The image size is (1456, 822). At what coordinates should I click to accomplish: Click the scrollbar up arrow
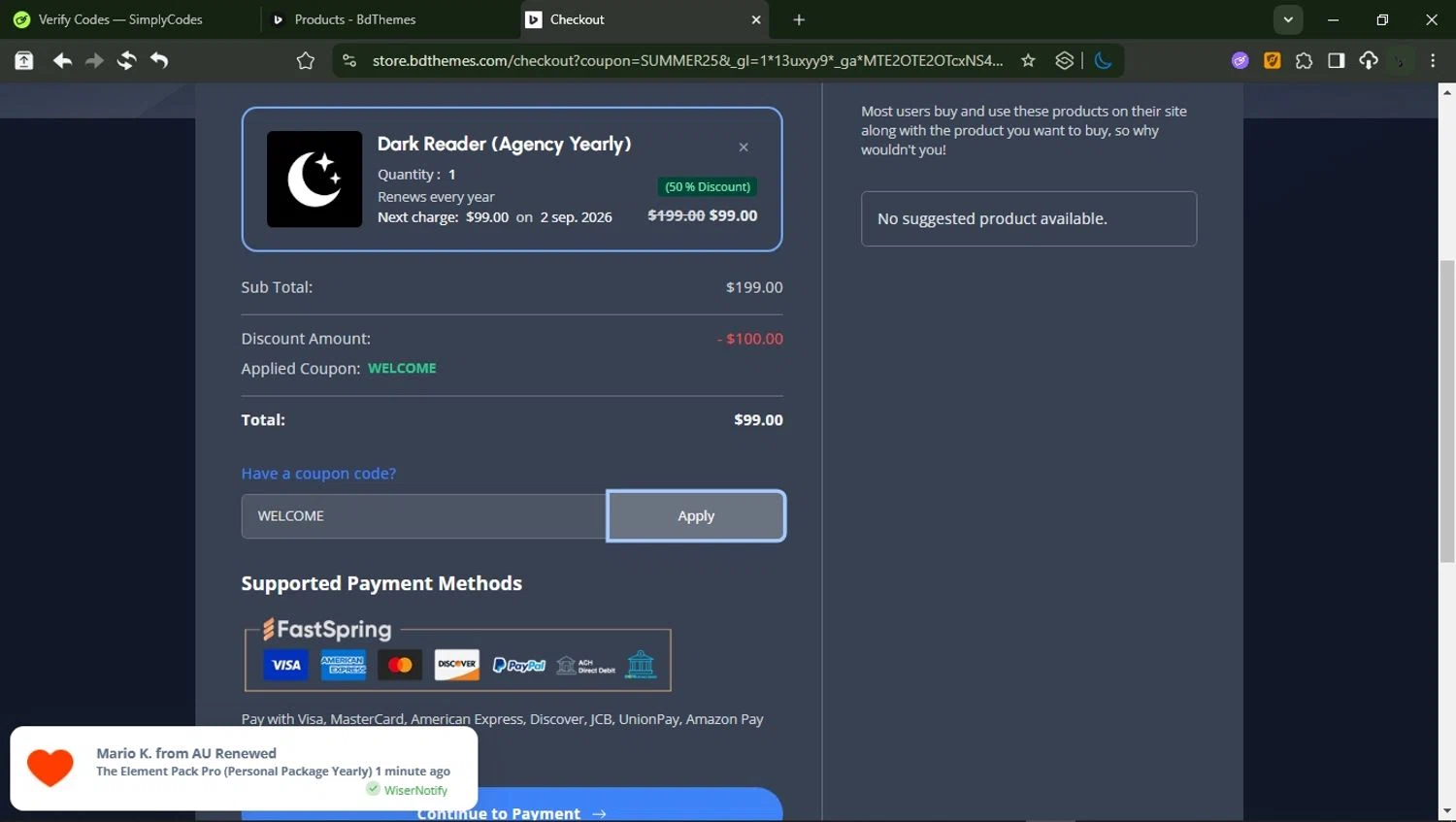coord(1447,92)
